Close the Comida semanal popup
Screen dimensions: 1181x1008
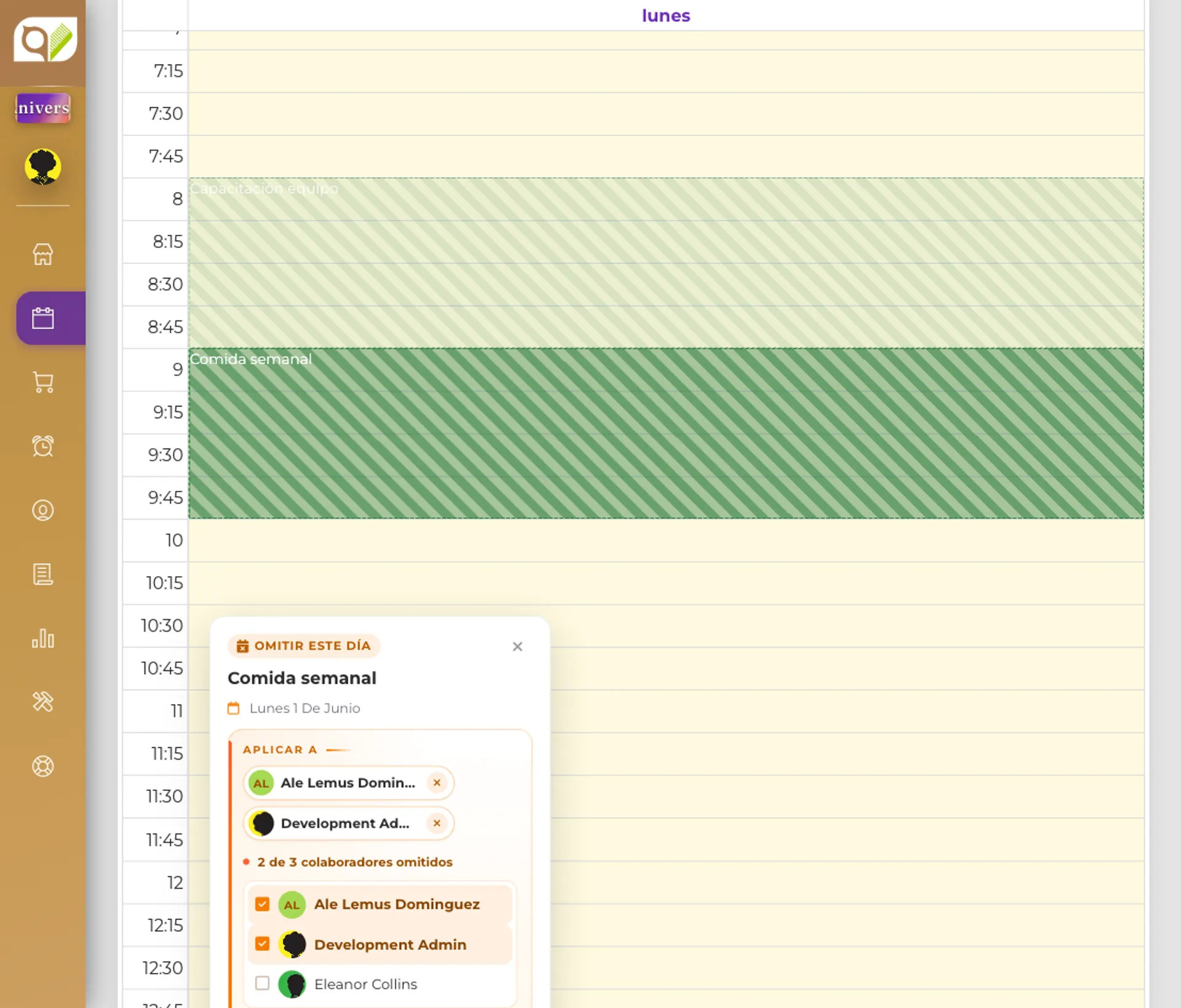tap(517, 646)
